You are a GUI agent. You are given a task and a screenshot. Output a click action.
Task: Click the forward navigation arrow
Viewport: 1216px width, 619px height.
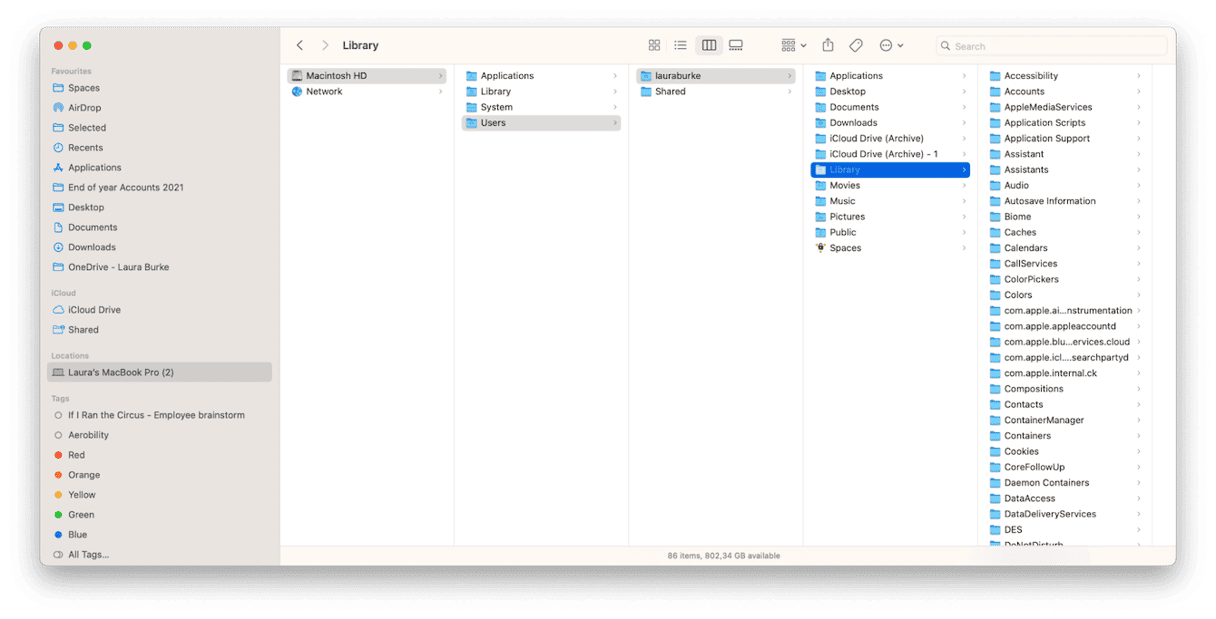pyautogui.click(x=325, y=45)
